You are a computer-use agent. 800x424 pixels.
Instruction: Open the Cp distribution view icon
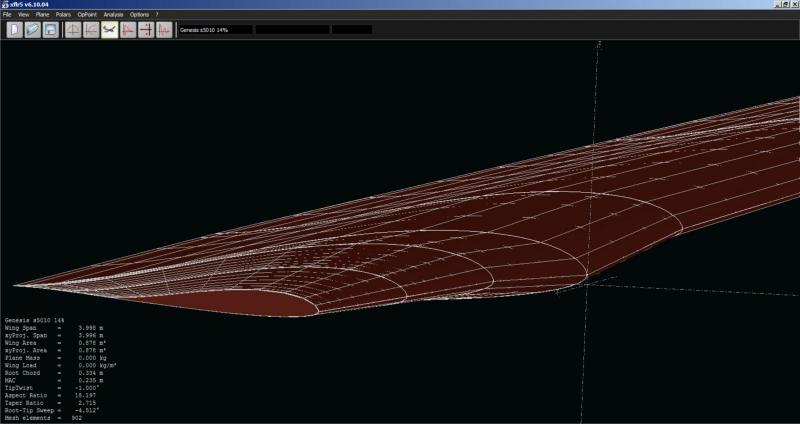click(128, 30)
